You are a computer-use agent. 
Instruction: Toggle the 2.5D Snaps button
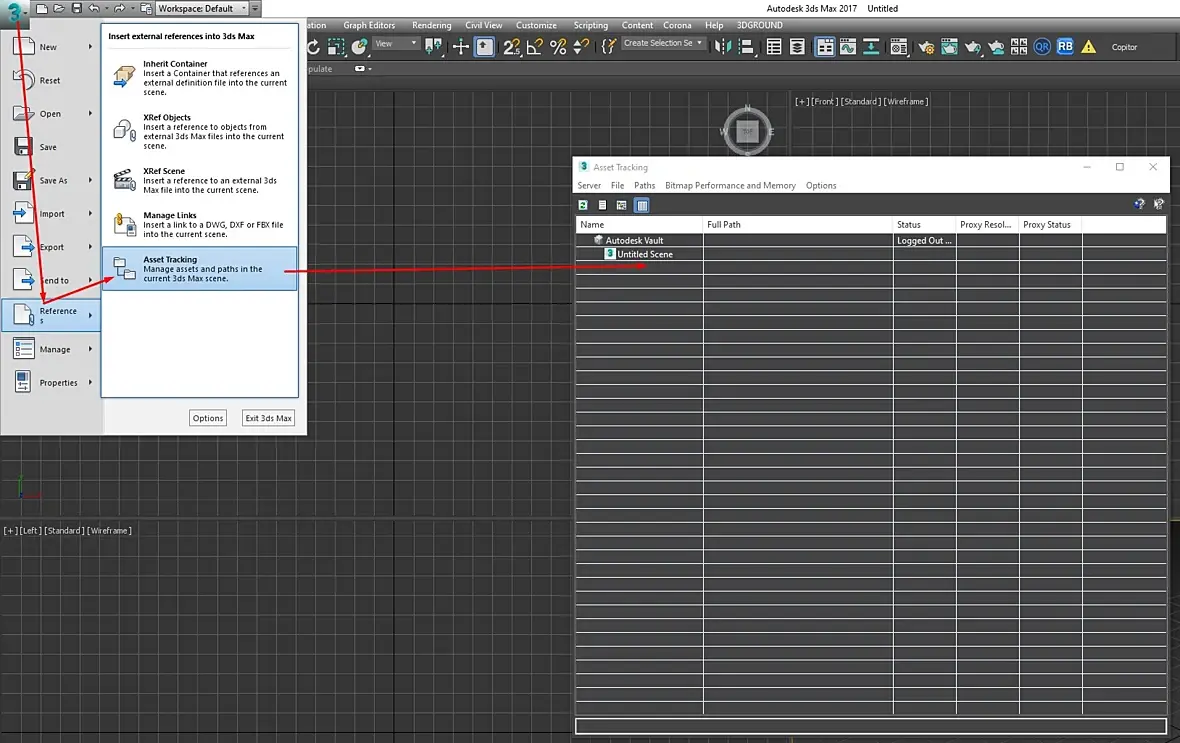[x=512, y=47]
